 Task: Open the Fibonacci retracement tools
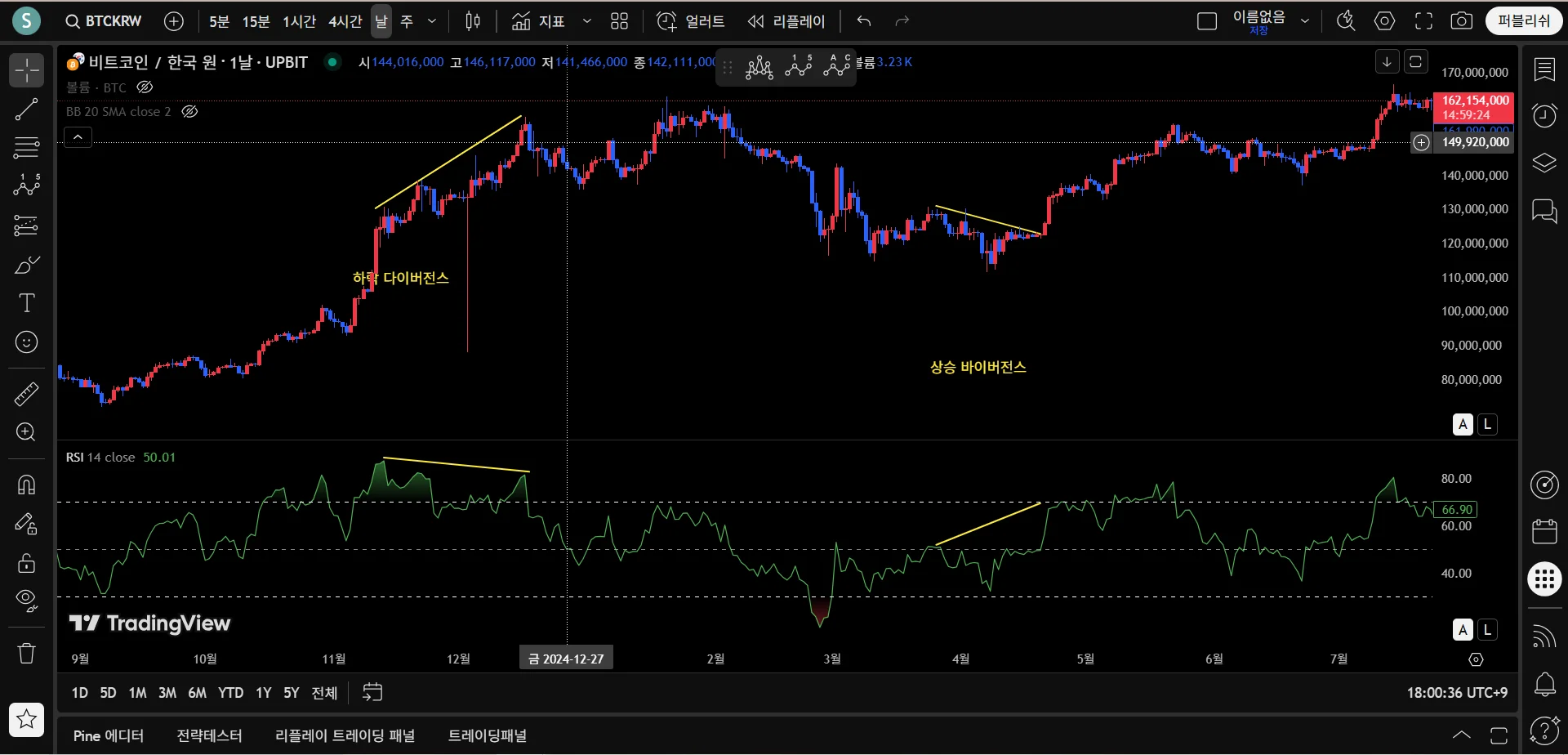coord(26,147)
